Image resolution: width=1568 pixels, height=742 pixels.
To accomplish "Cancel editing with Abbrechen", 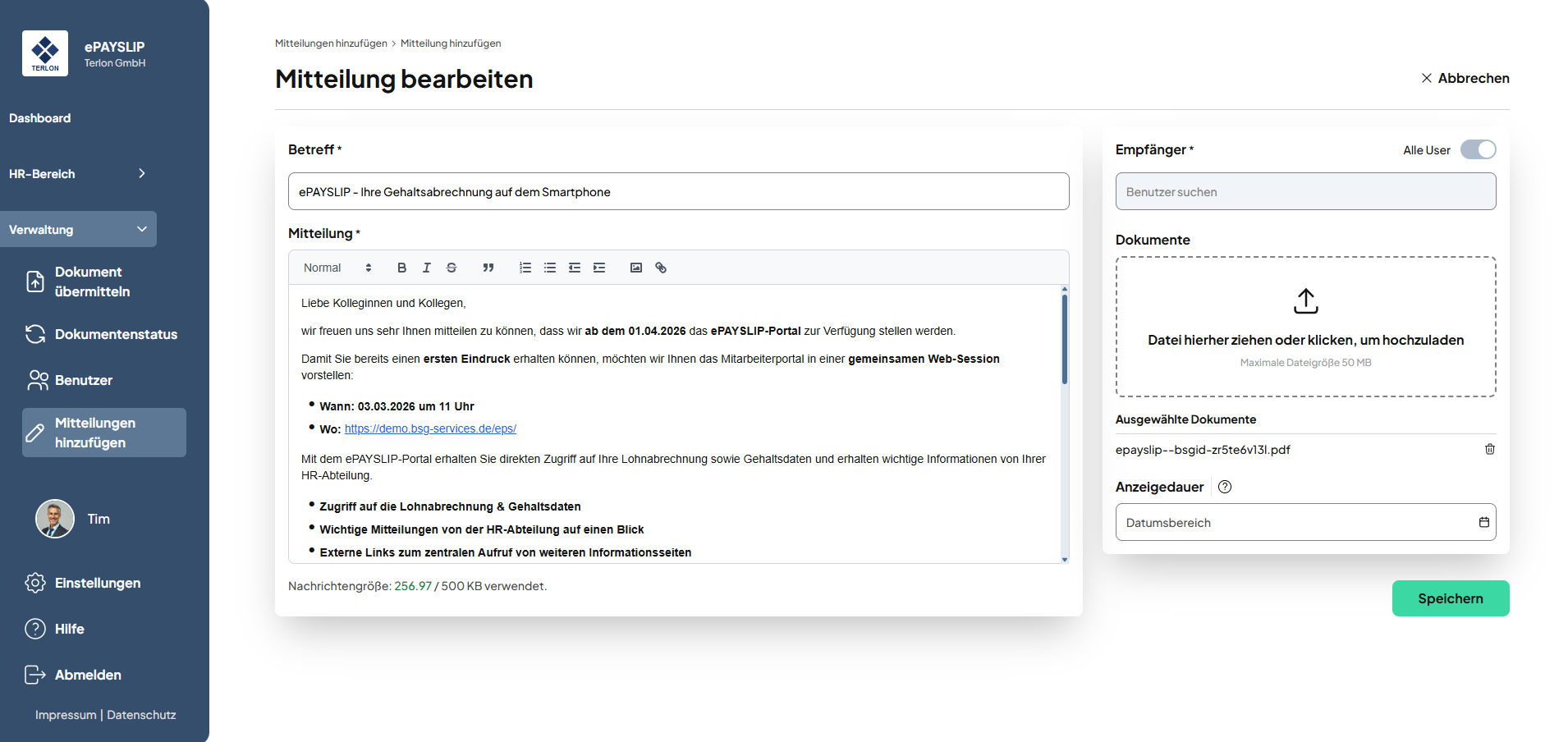I will tap(1465, 78).
